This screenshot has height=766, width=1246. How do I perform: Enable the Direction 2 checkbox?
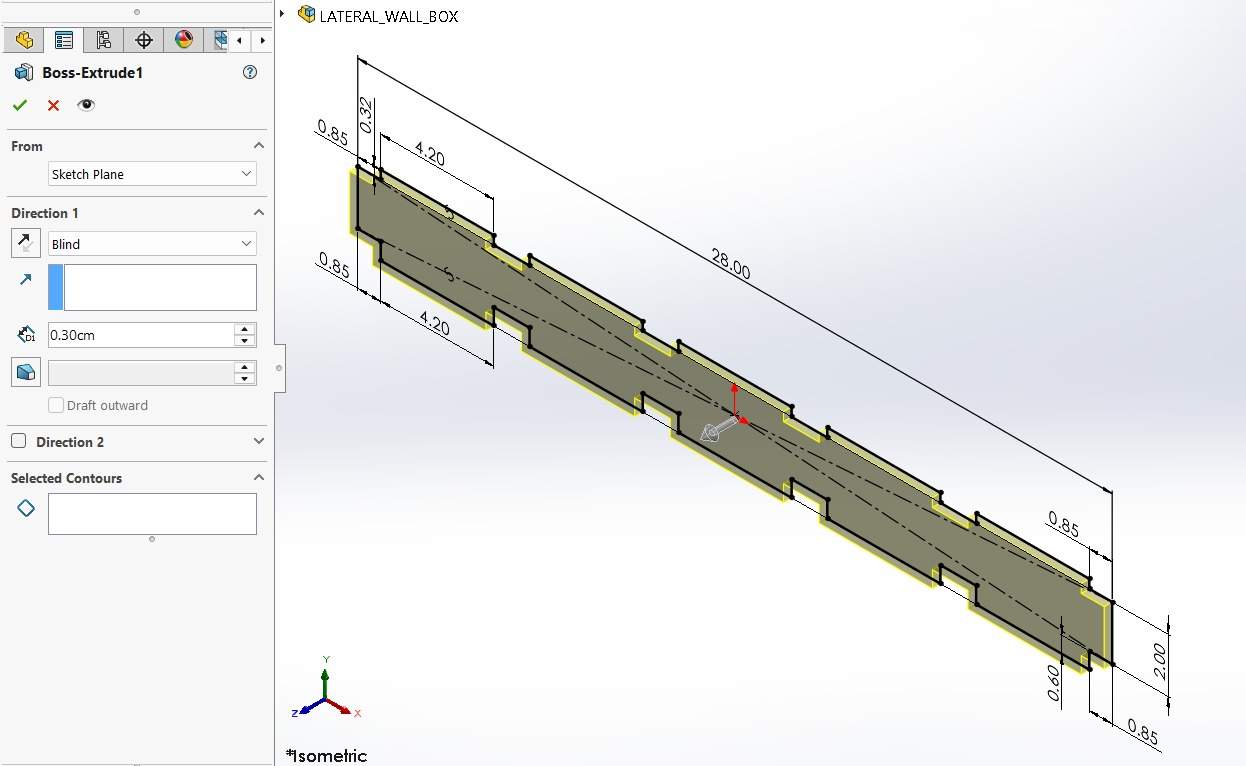pos(19,441)
